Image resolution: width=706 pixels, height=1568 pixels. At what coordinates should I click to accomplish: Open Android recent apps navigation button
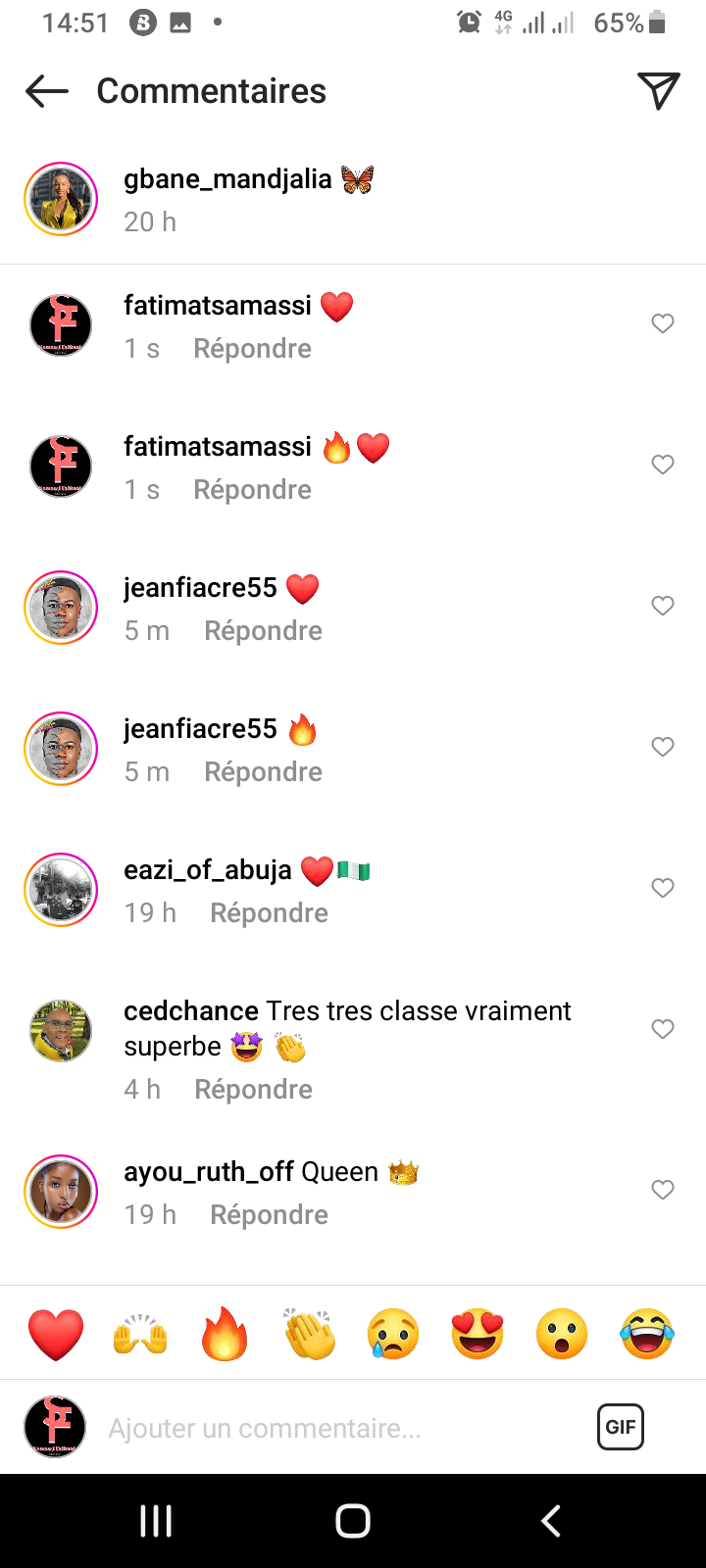pyautogui.click(x=156, y=1521)
